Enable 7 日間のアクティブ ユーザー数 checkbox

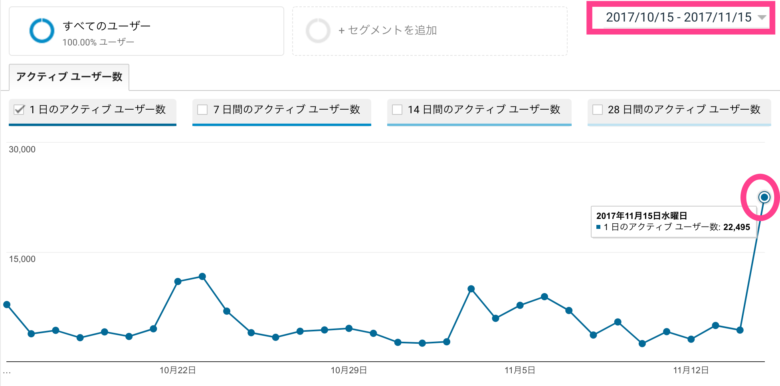[x=202, y=110]
